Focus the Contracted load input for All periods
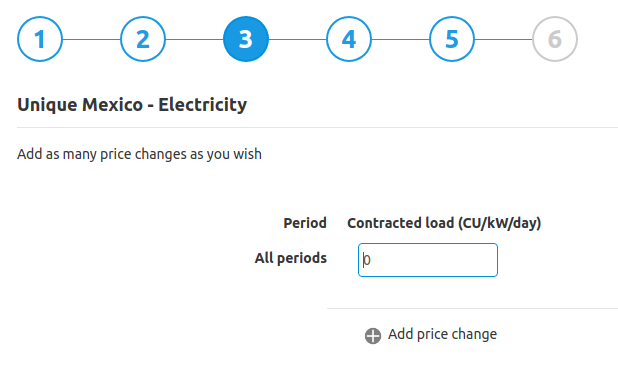Viewport: 618px width, 373px height. pyautogui.click(x=428, y=260)
